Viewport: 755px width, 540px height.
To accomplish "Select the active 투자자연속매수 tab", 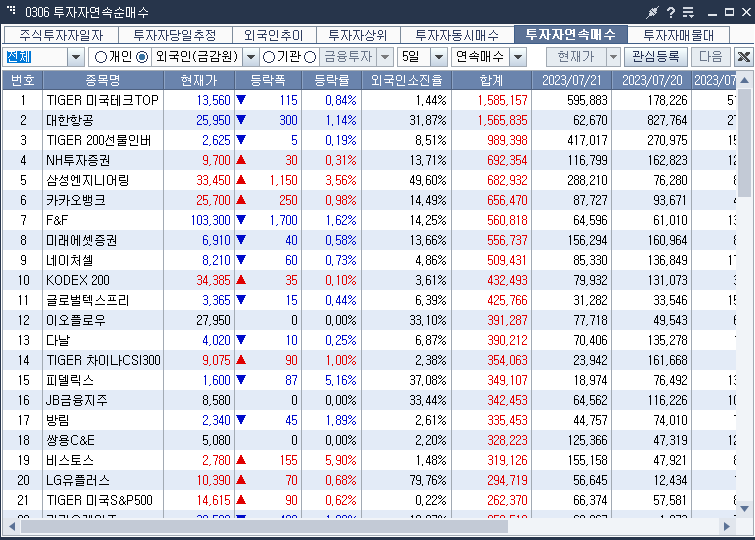I will tap(571, 34).
